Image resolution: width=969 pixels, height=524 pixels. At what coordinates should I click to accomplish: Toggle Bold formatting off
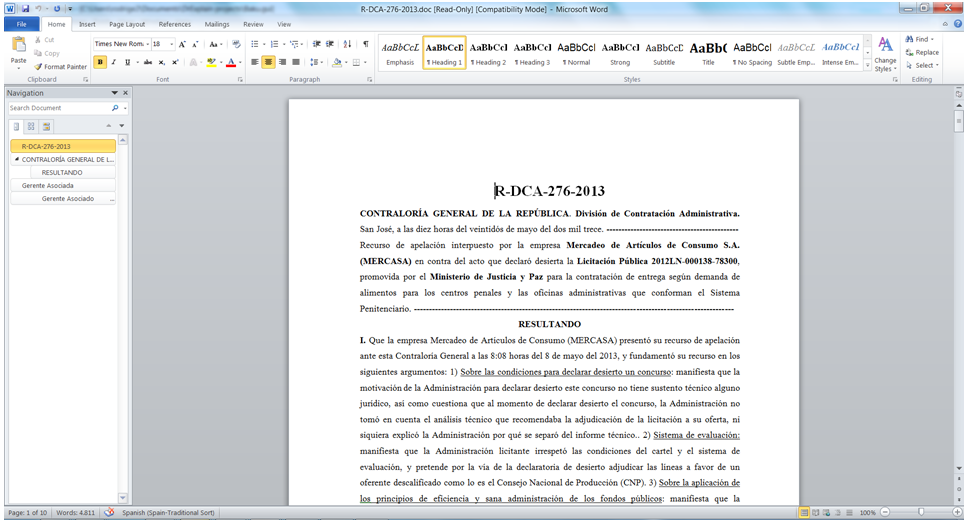[99, 62]
